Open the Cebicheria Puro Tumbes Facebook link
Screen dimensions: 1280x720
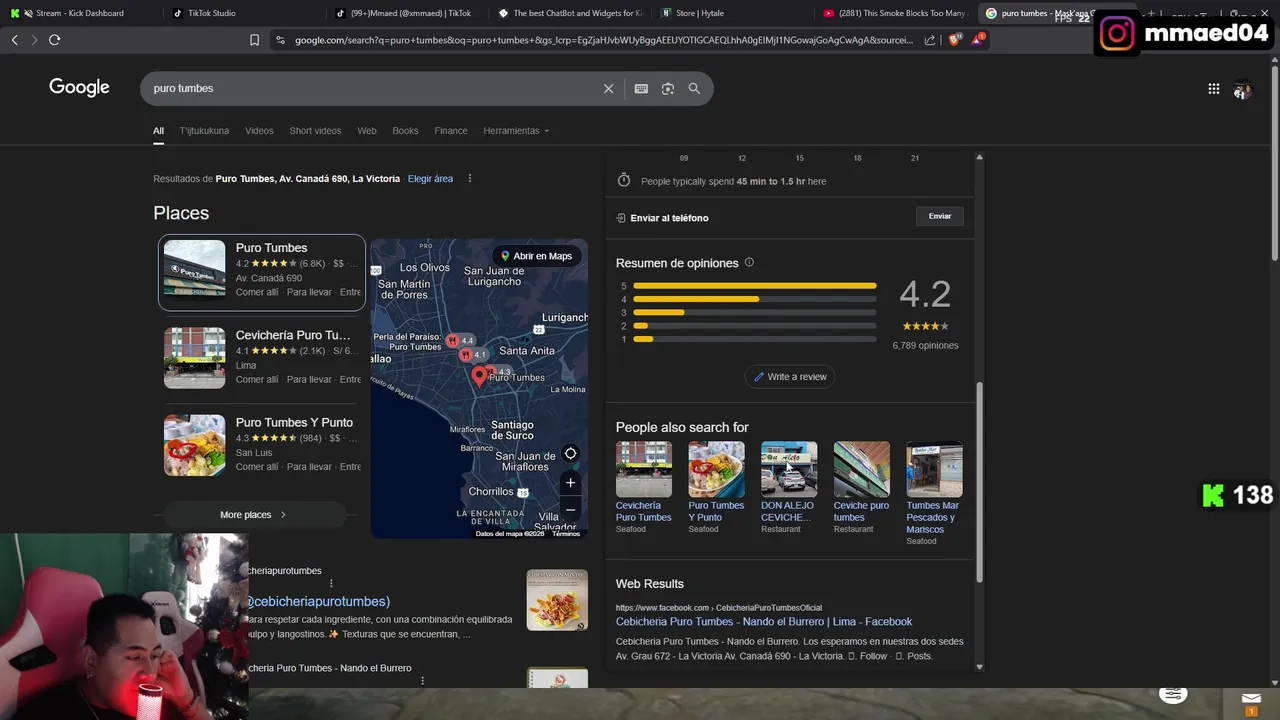(x=764, y=621)
